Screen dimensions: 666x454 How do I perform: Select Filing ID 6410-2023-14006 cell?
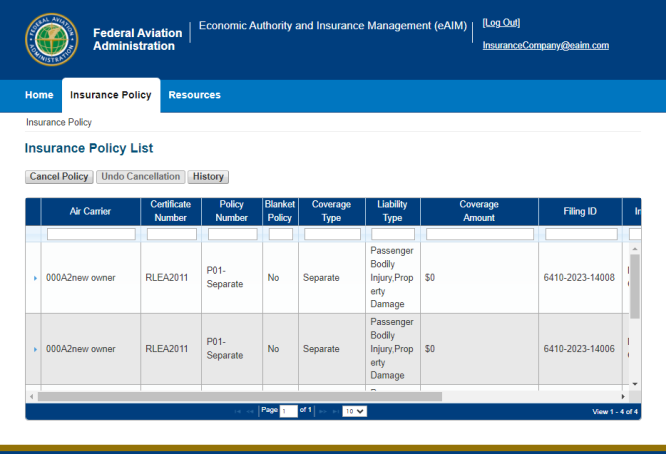[579, 349]
